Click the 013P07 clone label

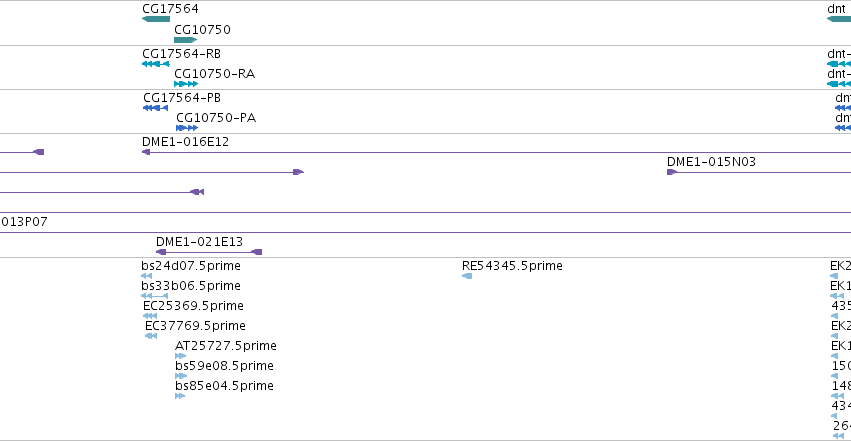click(24, 222)
